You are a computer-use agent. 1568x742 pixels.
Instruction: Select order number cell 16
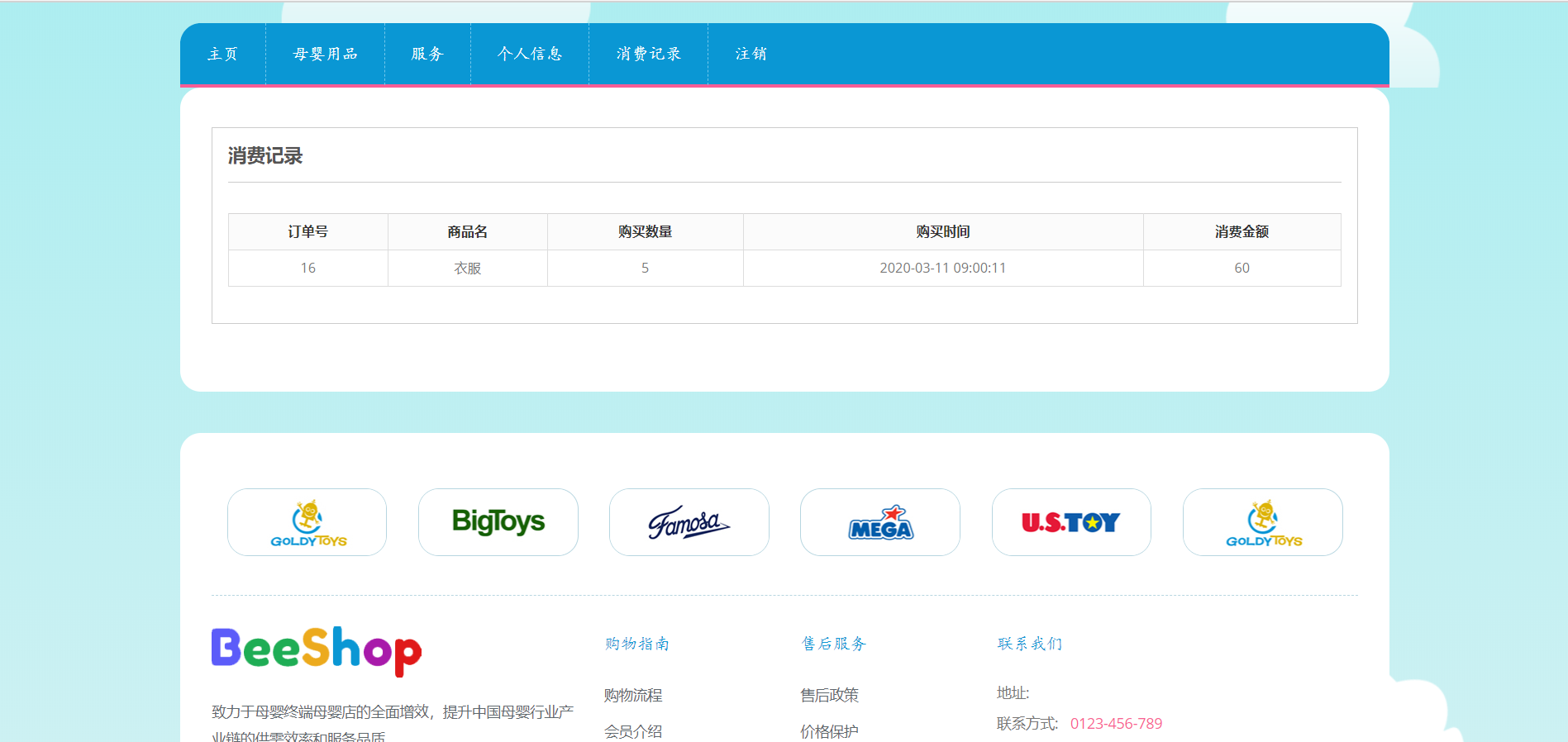308,268
